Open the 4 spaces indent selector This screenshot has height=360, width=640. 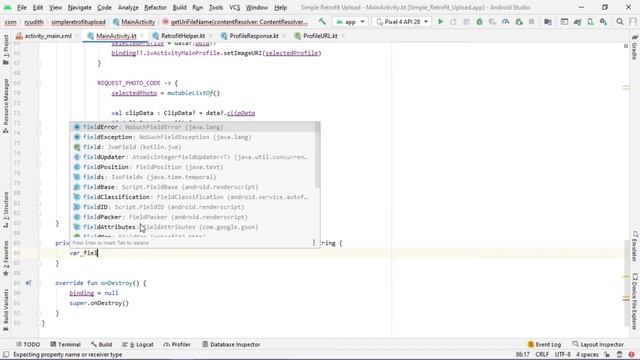[x=587, y=354]
